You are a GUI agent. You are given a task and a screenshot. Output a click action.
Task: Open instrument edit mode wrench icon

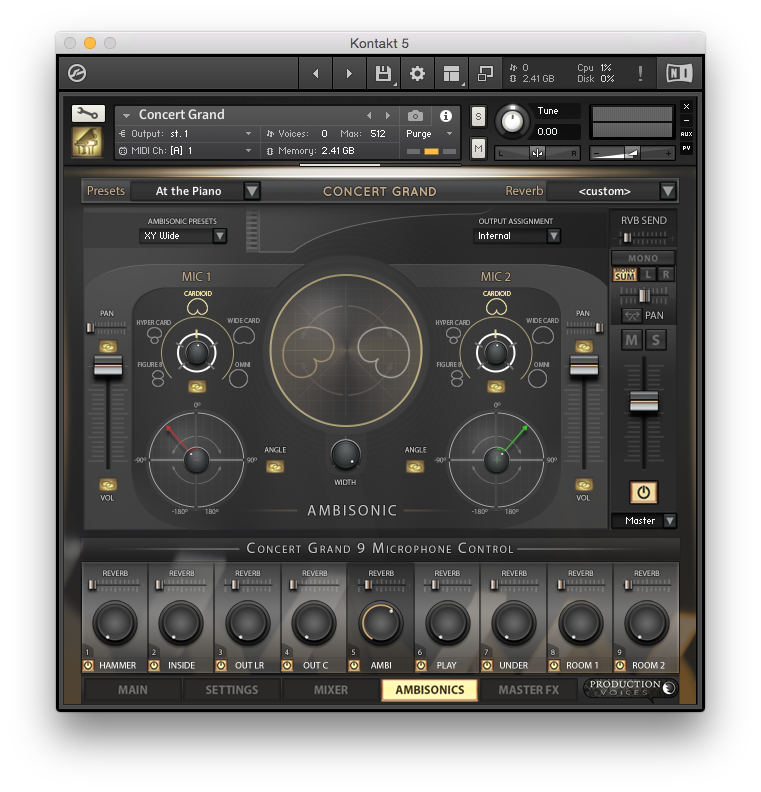(88, 113)
